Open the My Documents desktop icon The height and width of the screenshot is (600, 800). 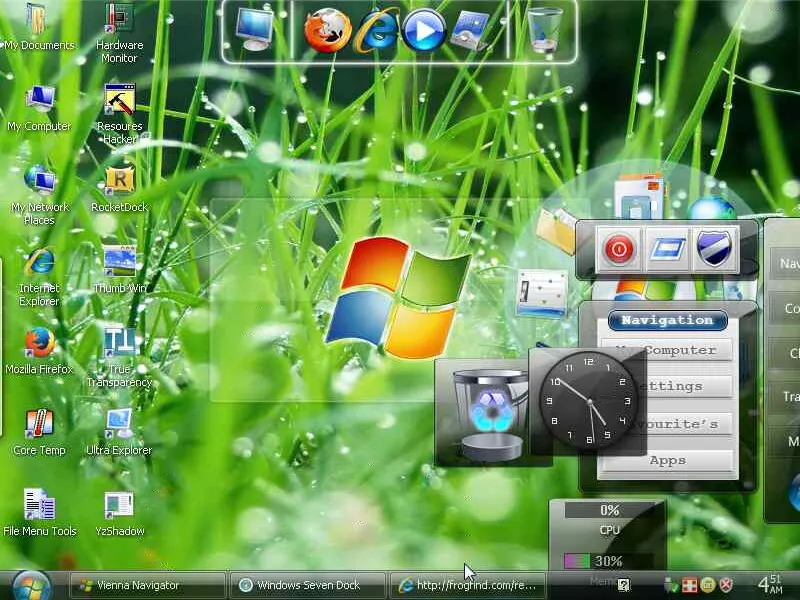[39, 28]
